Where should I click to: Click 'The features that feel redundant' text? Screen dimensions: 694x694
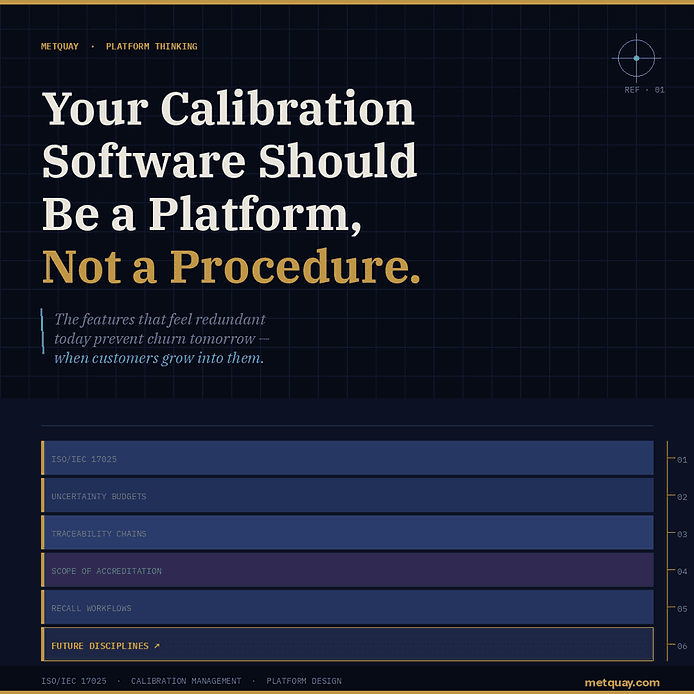click(x=160, y=319)
